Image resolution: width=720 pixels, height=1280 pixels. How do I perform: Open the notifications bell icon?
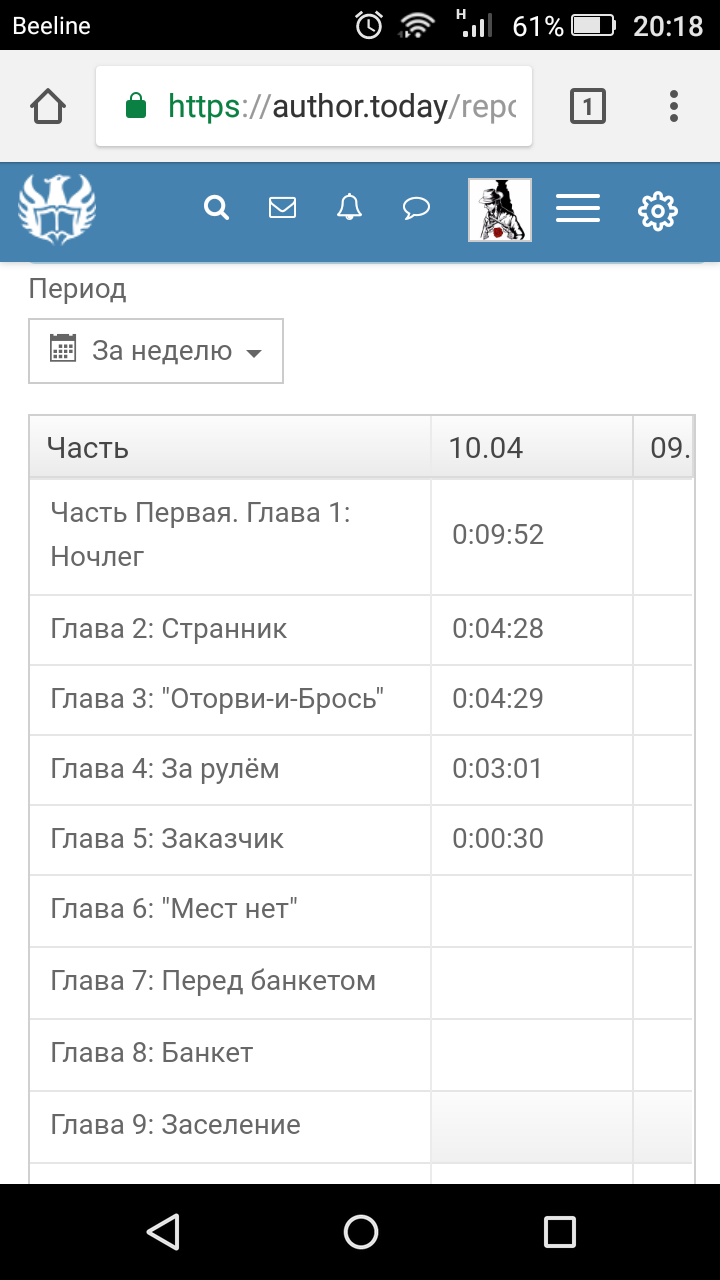(x=349, y=208)
